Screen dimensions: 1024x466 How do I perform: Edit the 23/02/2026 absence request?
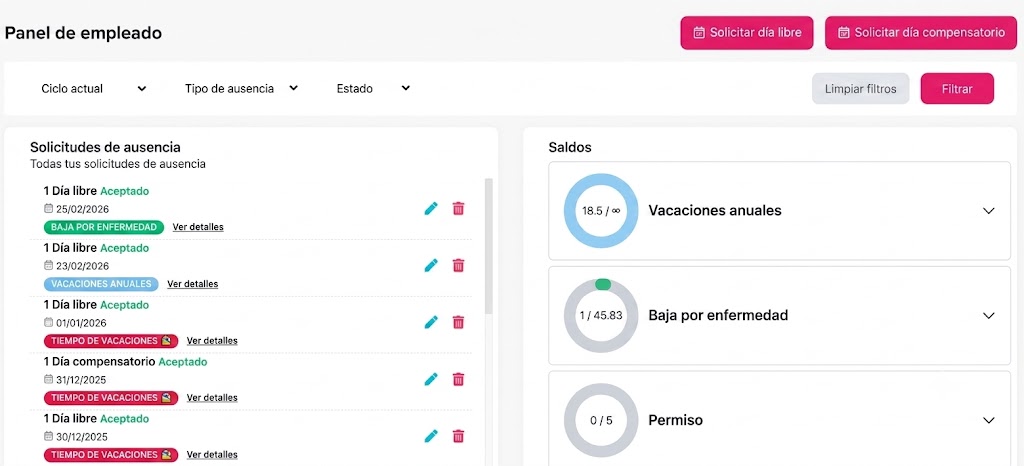[430, 266]
